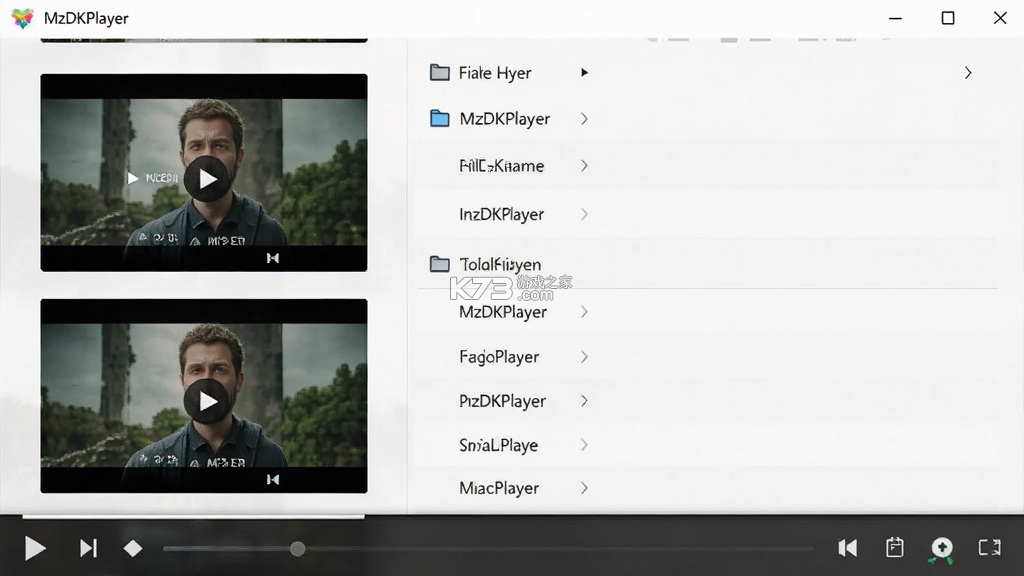The width and height of the screenshot is (1024, 576).
Task: Click the skip icon below the lower video
Action: [x=273, y=480]
